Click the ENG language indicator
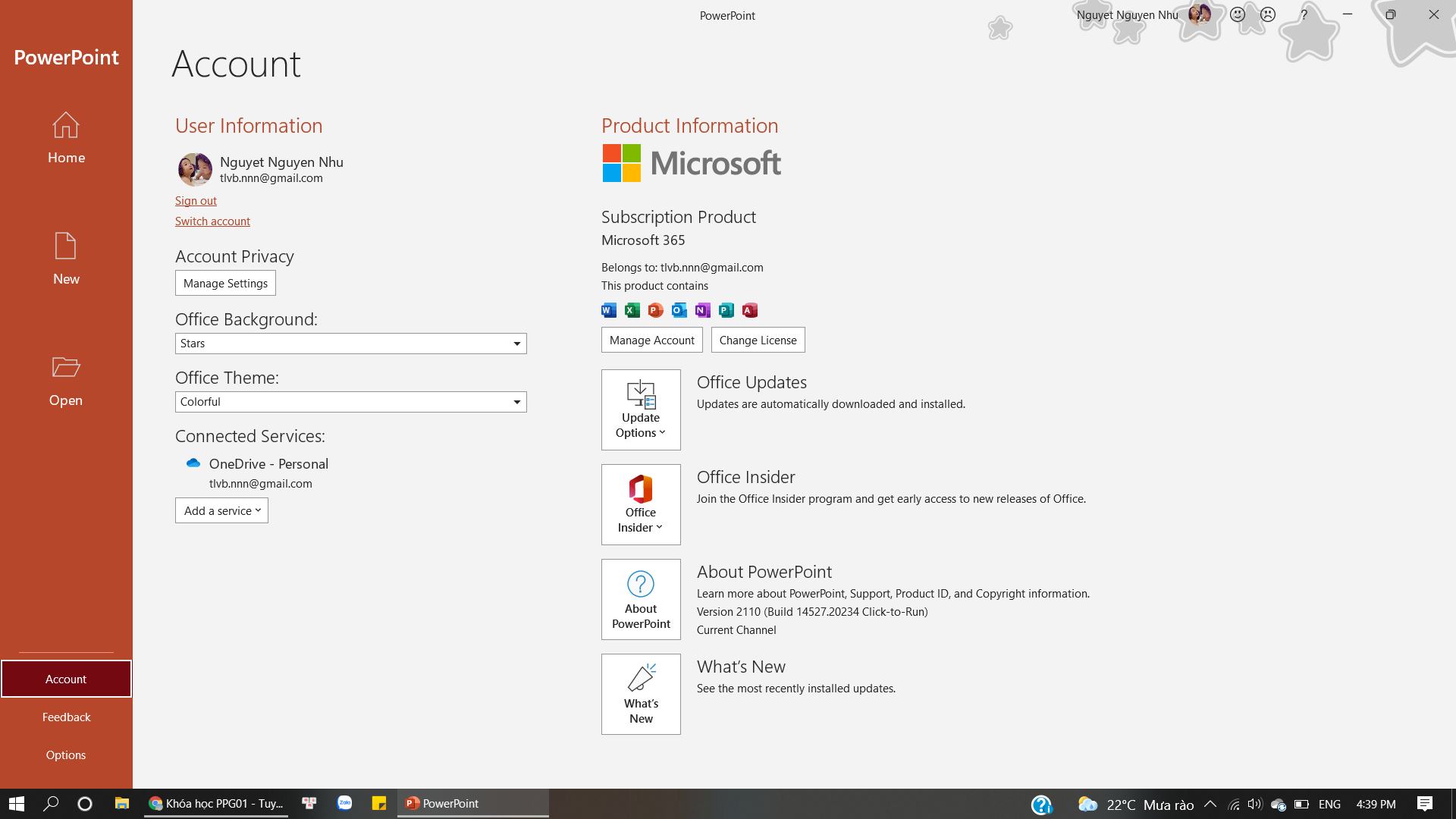1456x819 pixels. 1329,804
